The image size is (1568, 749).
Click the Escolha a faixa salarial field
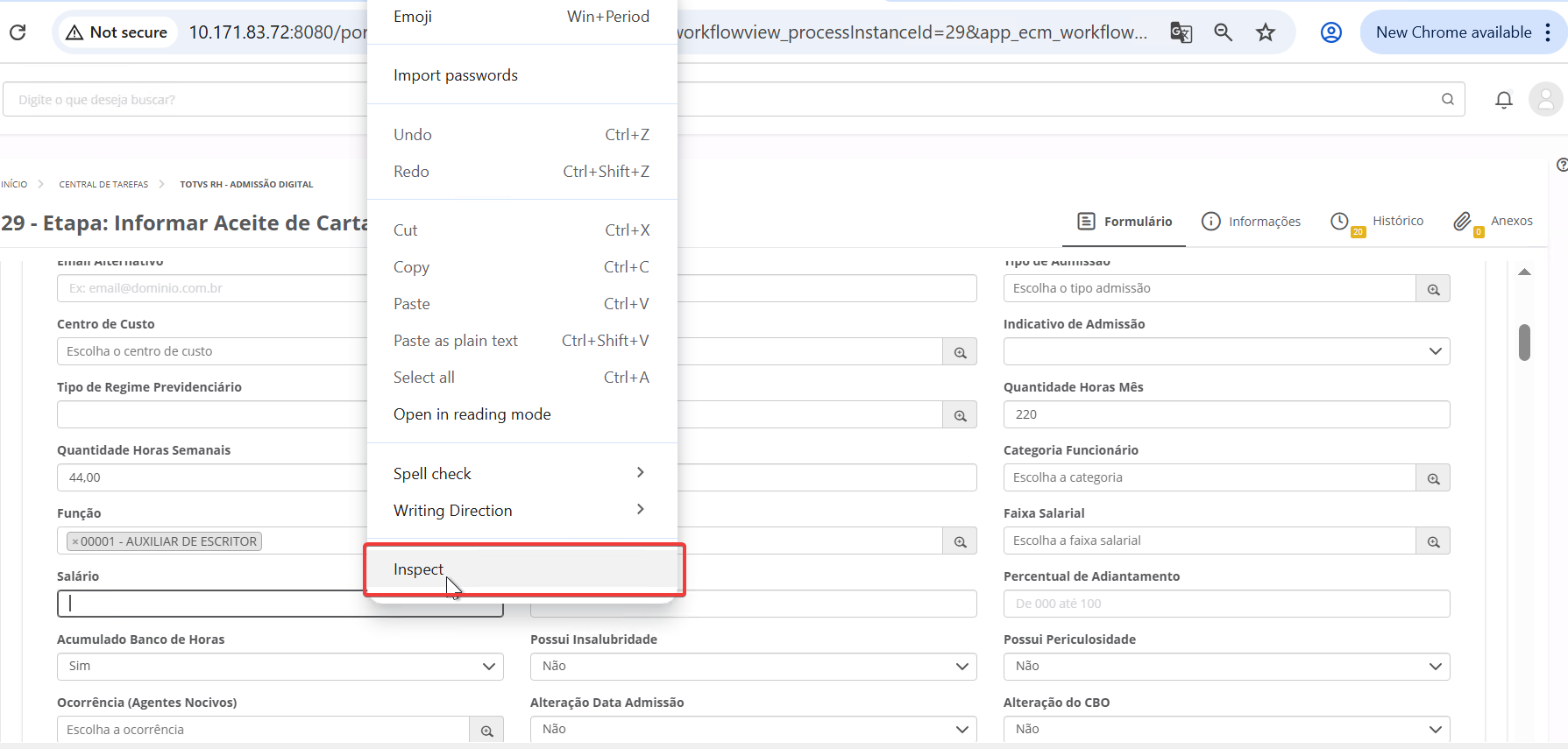pos(1210,541)
